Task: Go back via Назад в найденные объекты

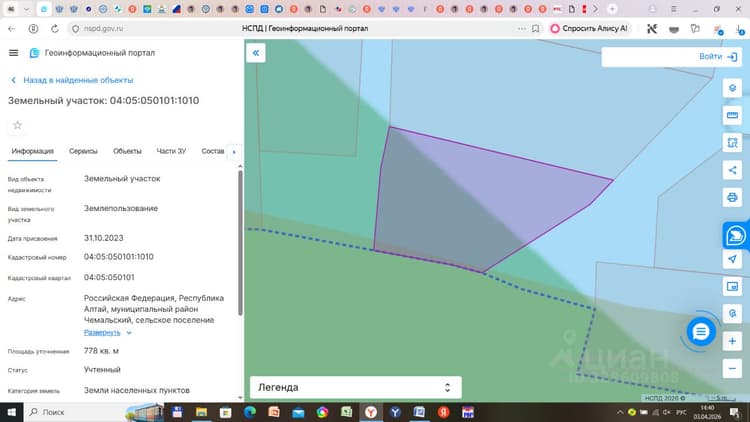Action: click(72, 80)
